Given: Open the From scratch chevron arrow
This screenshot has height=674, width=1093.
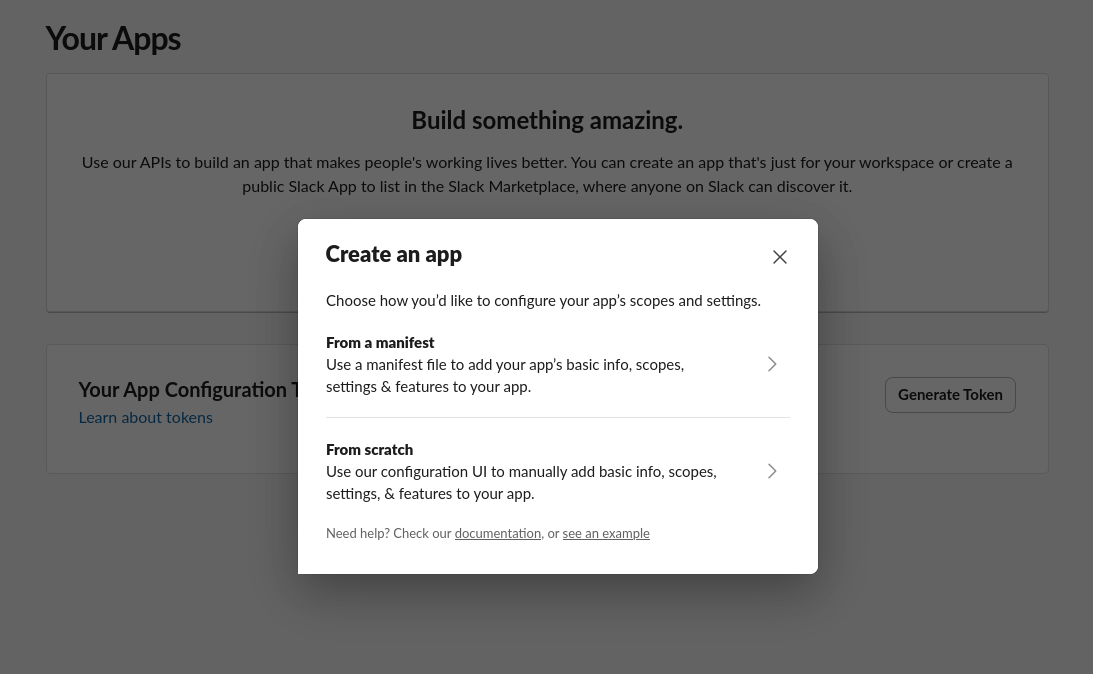Looking at the screenshot, I should (772, 471).
